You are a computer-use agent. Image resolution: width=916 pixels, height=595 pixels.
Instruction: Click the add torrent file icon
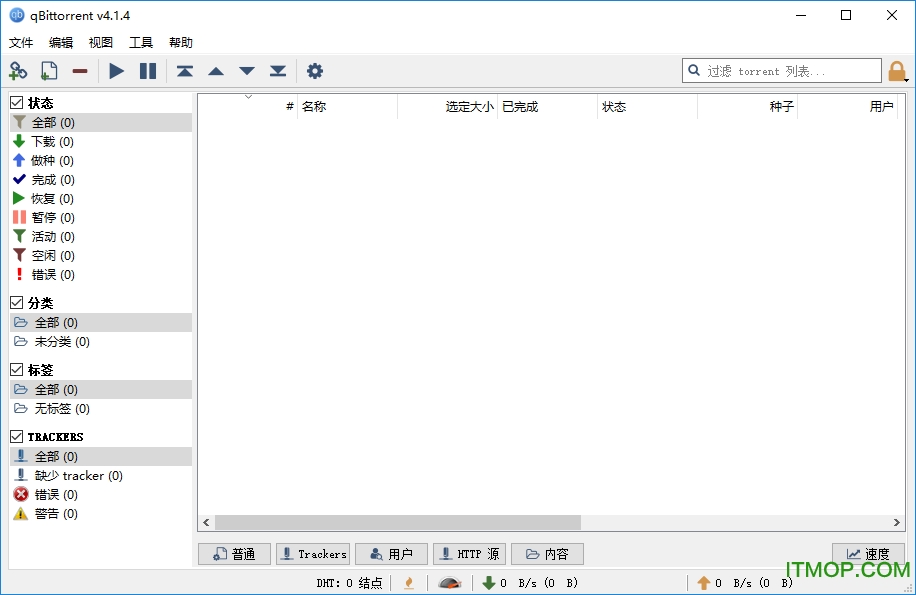pyautogui.click(x=48, y=71)
